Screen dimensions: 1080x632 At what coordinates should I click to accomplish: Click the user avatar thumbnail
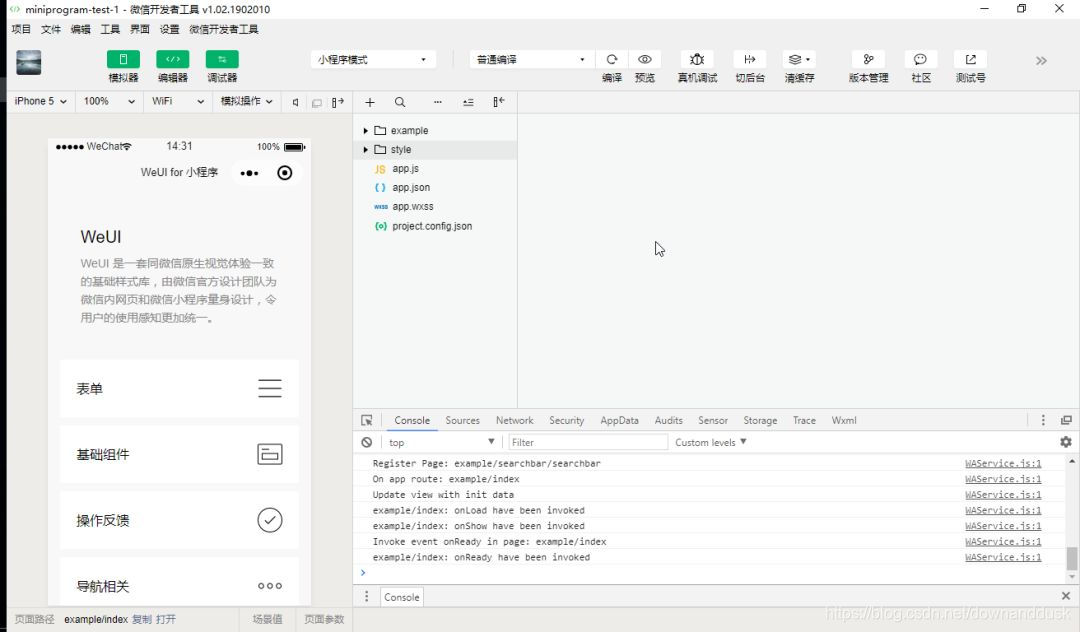click(29, 63)
